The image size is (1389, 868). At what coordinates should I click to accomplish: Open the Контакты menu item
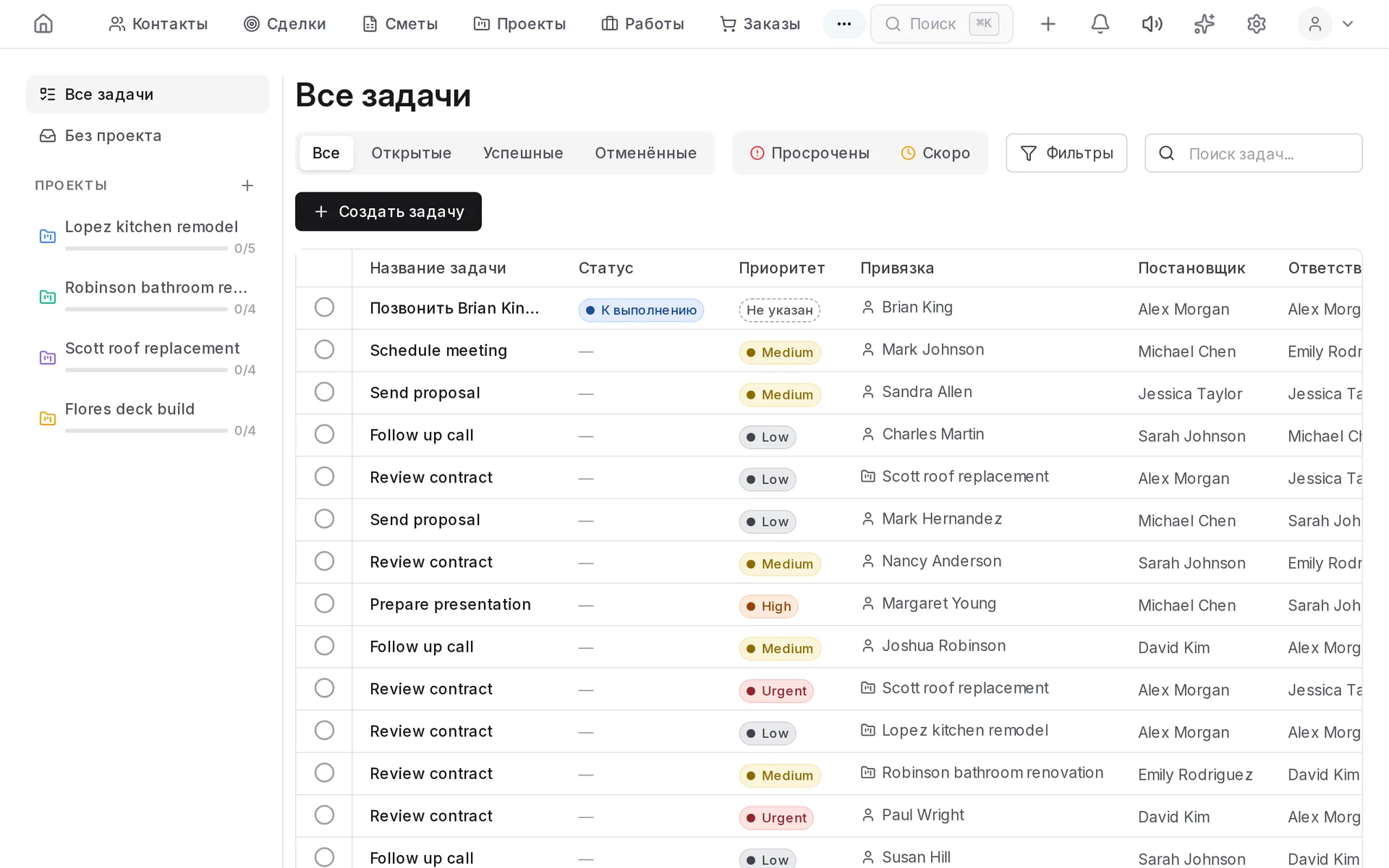coord(158,24)
